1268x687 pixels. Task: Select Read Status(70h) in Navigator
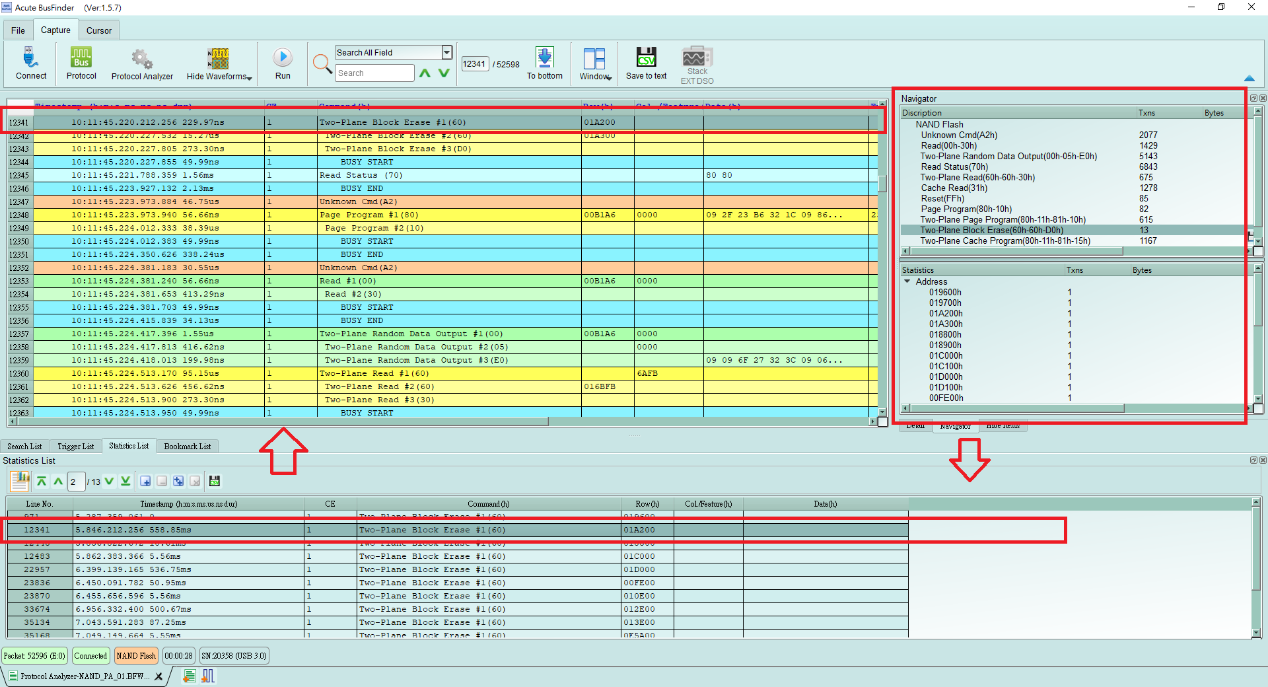click(955, 167)
